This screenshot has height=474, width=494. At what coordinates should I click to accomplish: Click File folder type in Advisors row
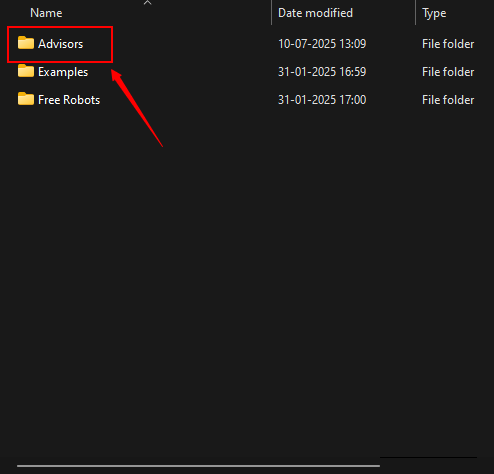448,44
